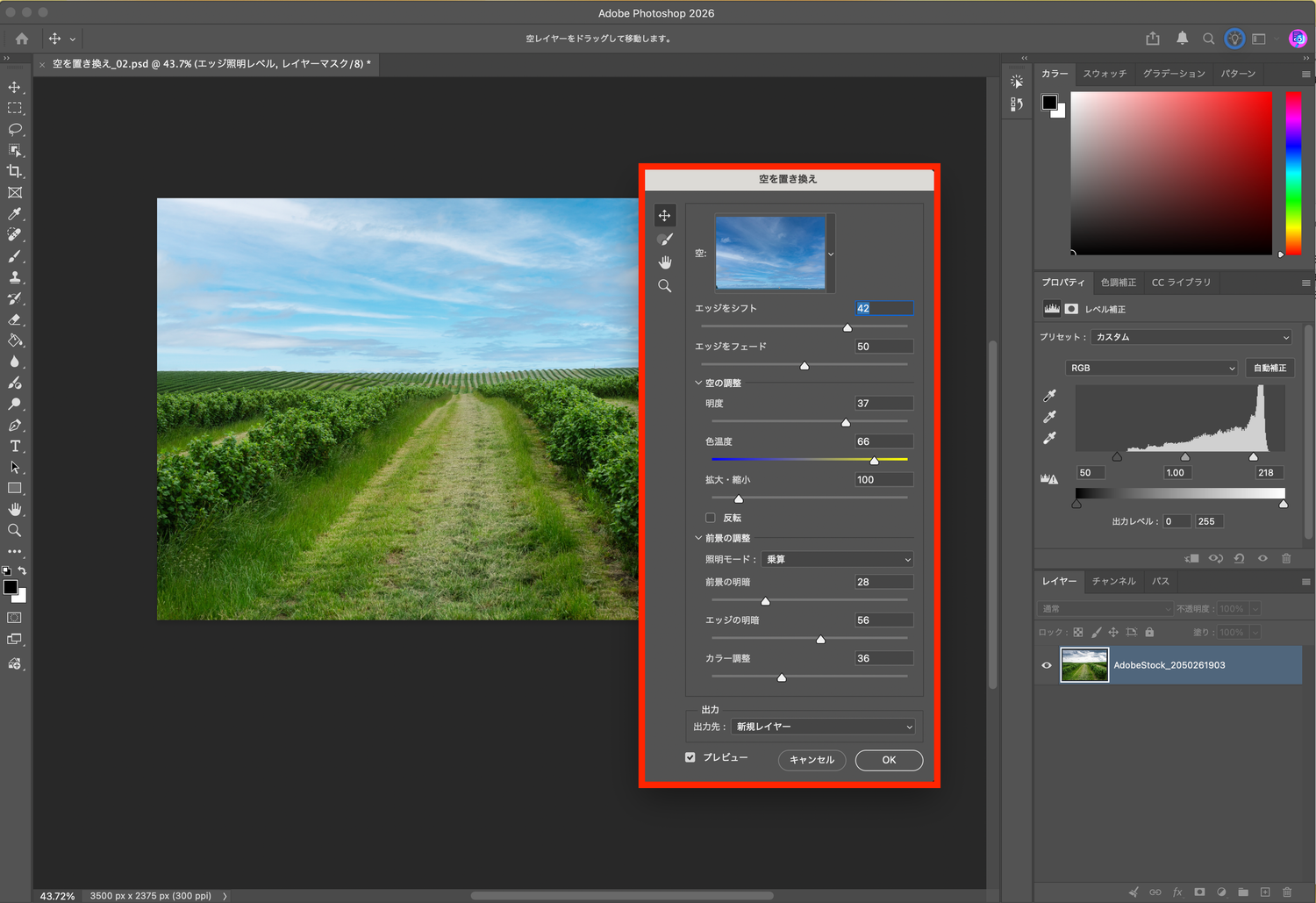Collapse the 空の調整 section

click(x=698, y=383)
